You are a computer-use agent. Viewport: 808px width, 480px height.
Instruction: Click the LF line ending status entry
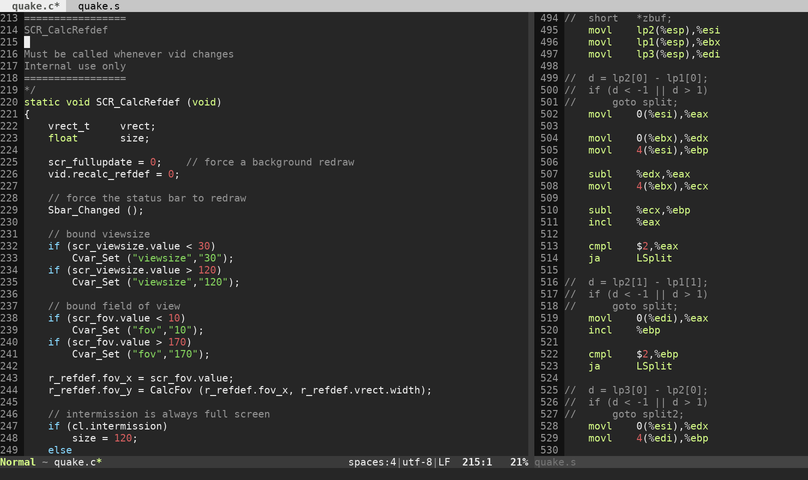[444, 462]
